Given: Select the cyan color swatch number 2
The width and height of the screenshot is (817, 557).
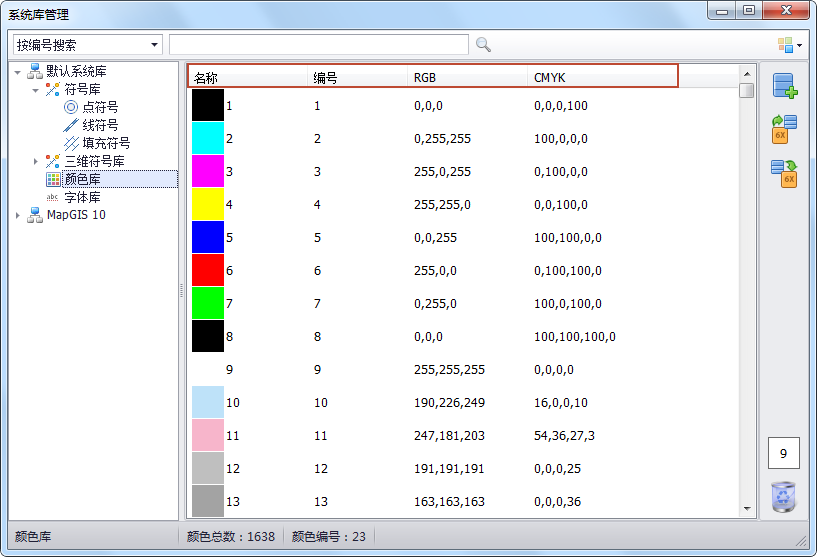Looking at the screenshot, I should (208, 139).
